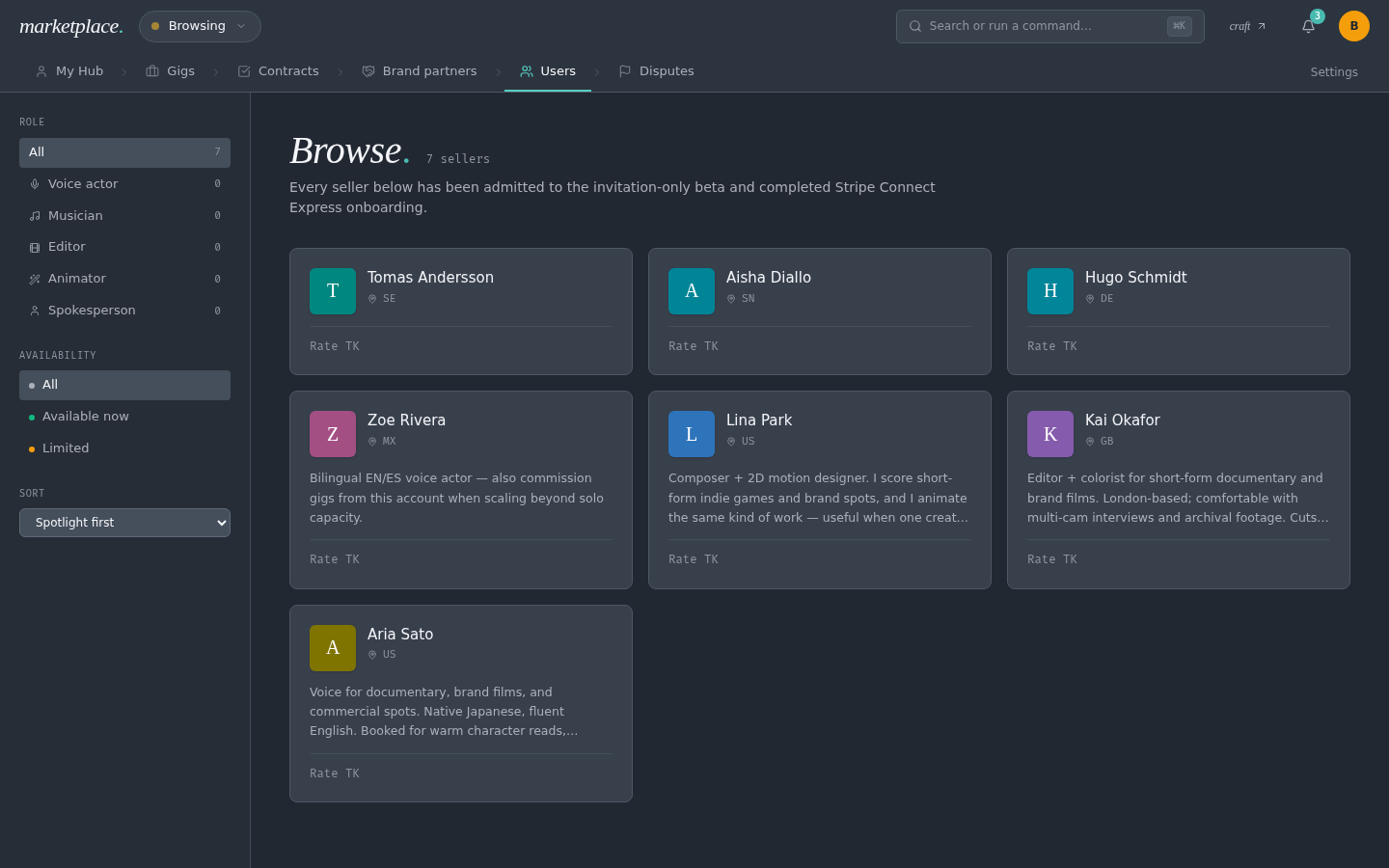Click the marketplace logo
The width and height of the screenshot is (1389, 868).
[71, 26]
